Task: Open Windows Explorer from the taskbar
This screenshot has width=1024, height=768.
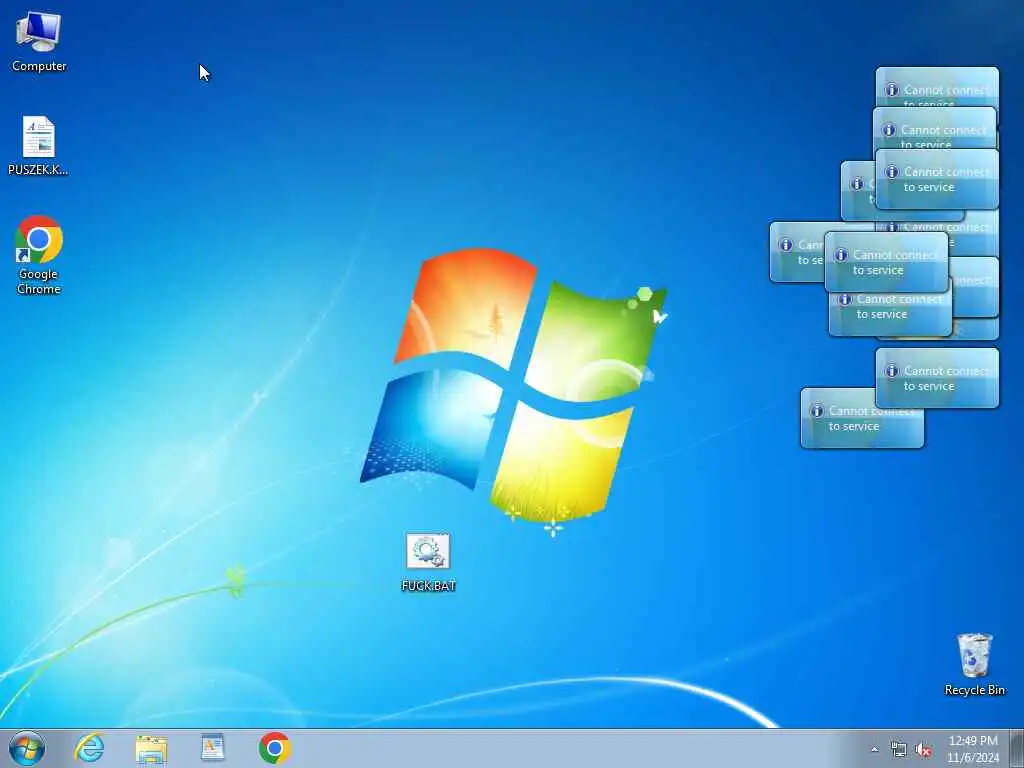Action: [x=151, y=748]
